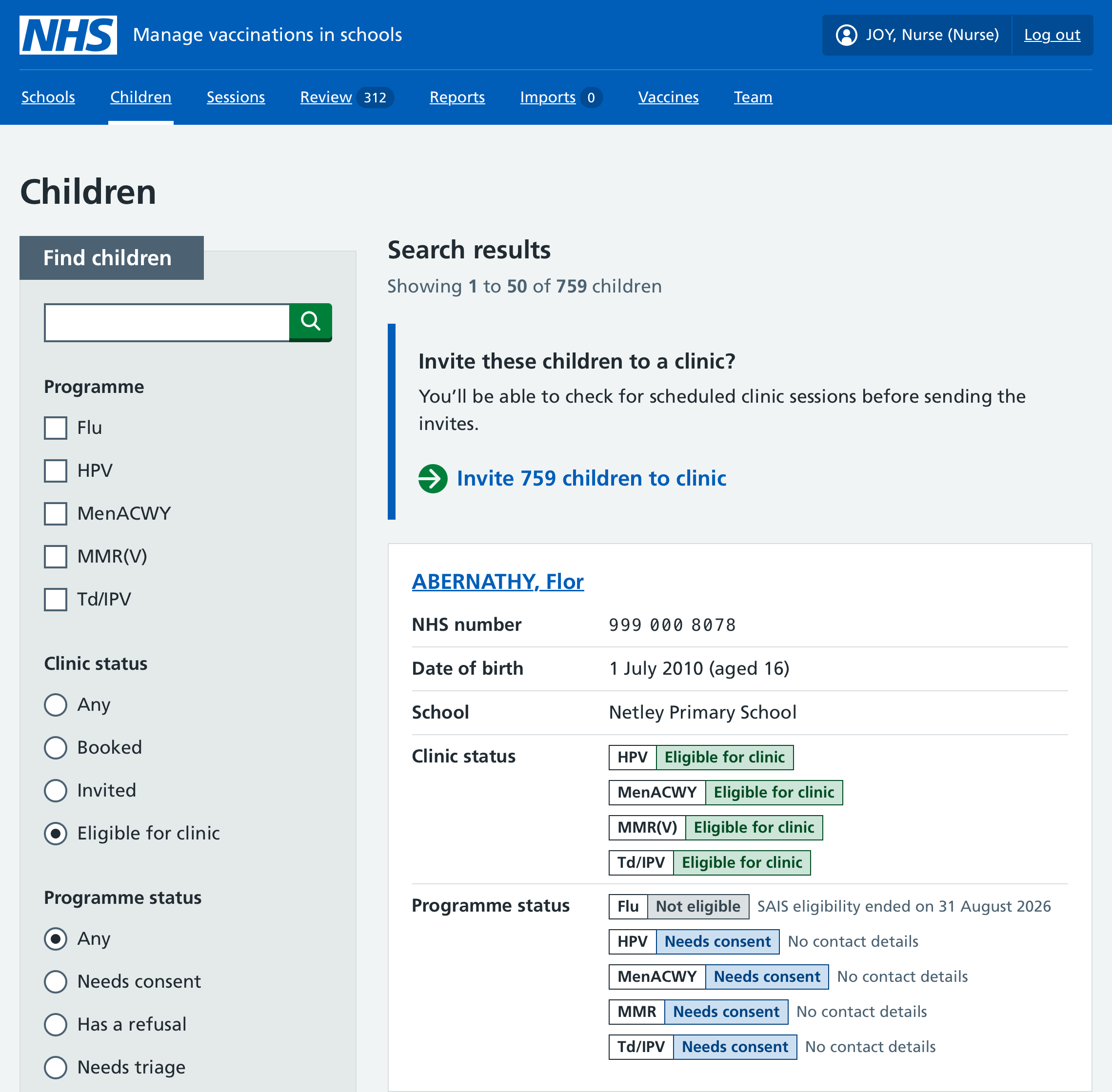
Task: Click Netley Primary School text
Action: coord(702,712)
